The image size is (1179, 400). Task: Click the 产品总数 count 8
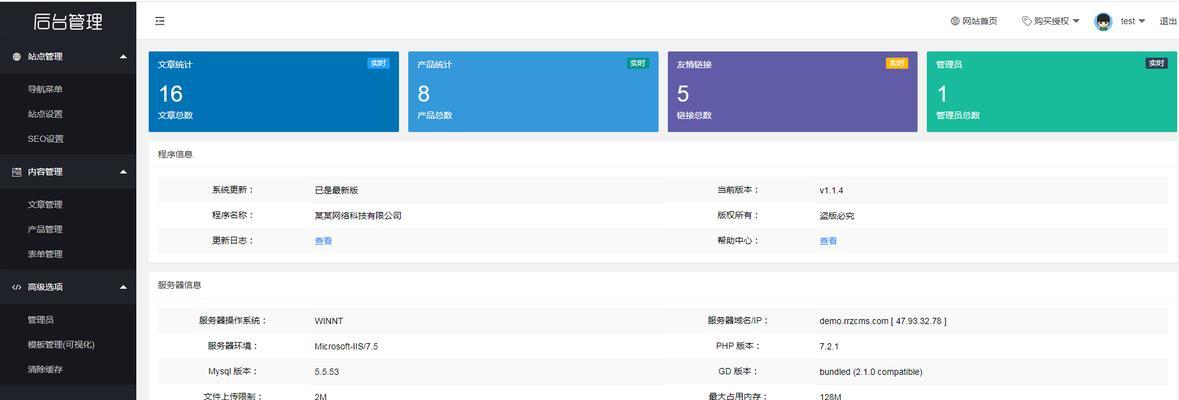pos(424,94)
